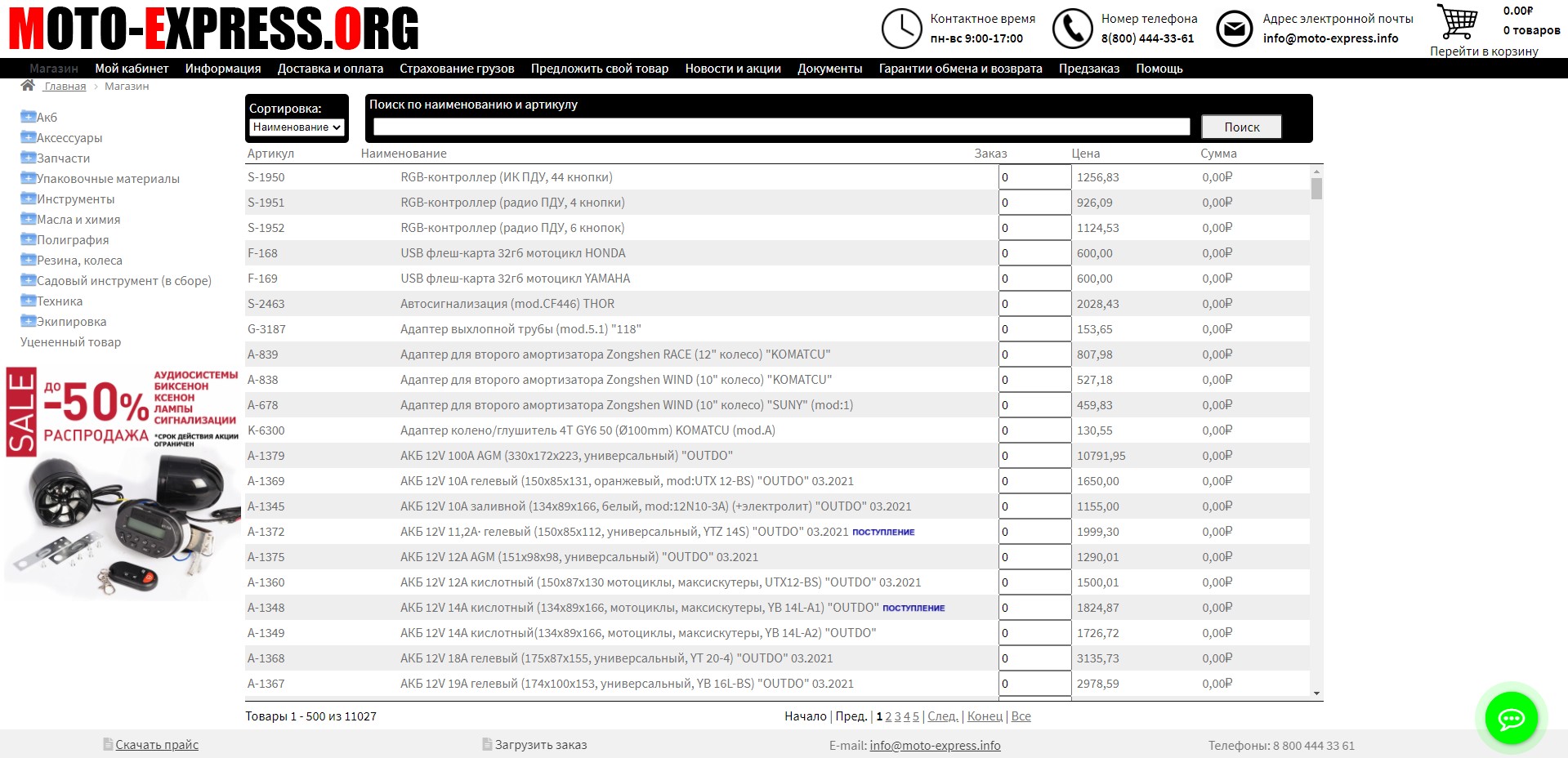Expand the Резина, колеса folder icon
The image size is (1568, 758).
pos(28,260)
